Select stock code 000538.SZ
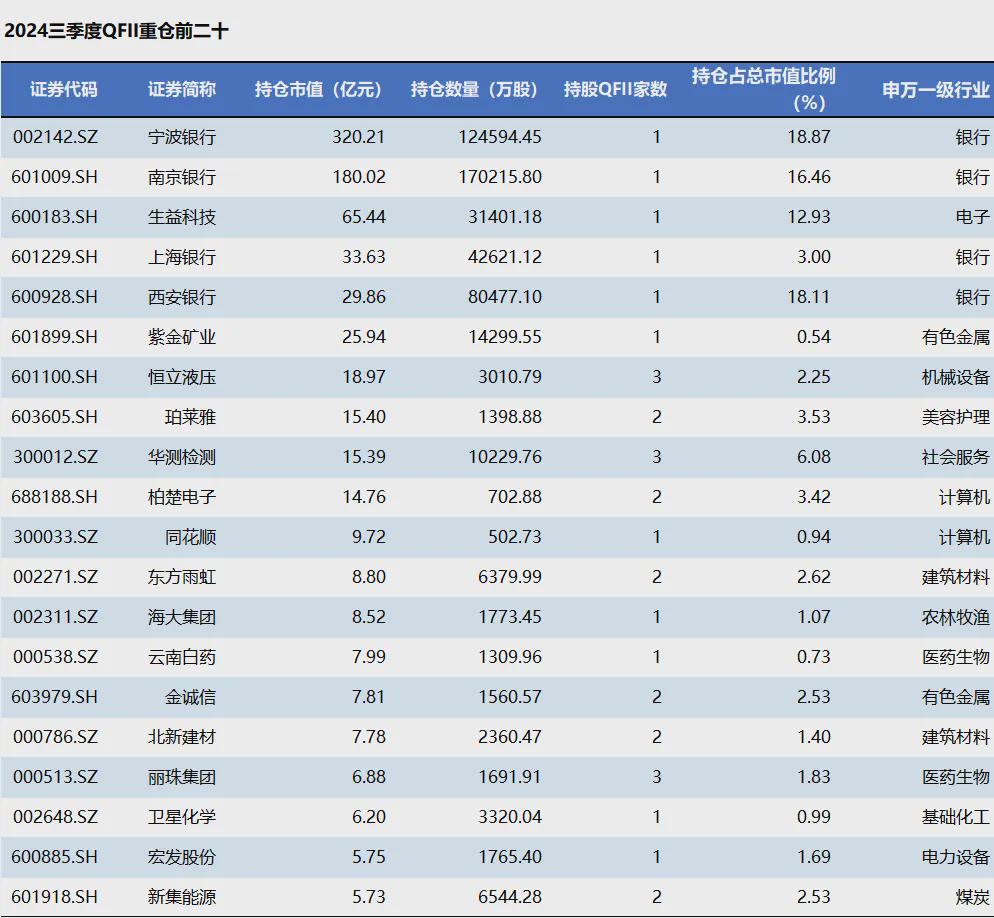 [55, 657]
